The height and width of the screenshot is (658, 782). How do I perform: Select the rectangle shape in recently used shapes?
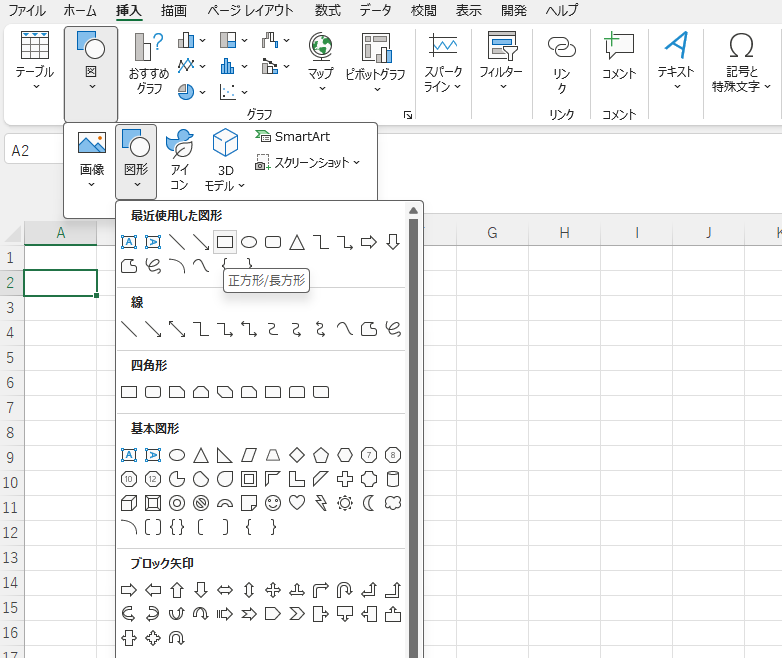tap(225, 242)
